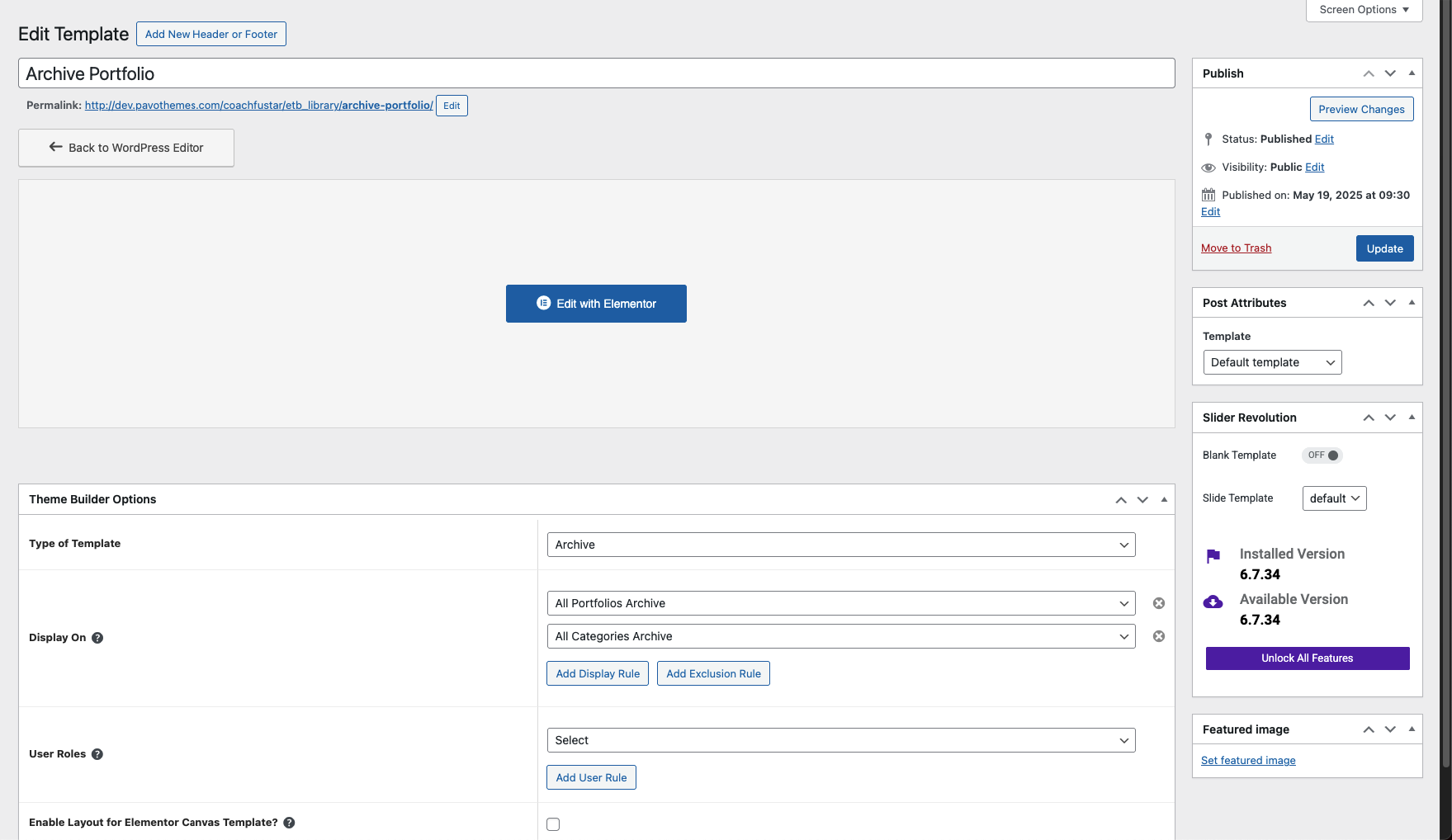Toggle the Blank Template switch
1452x840 pixels.
click(x=1322, y=455)
